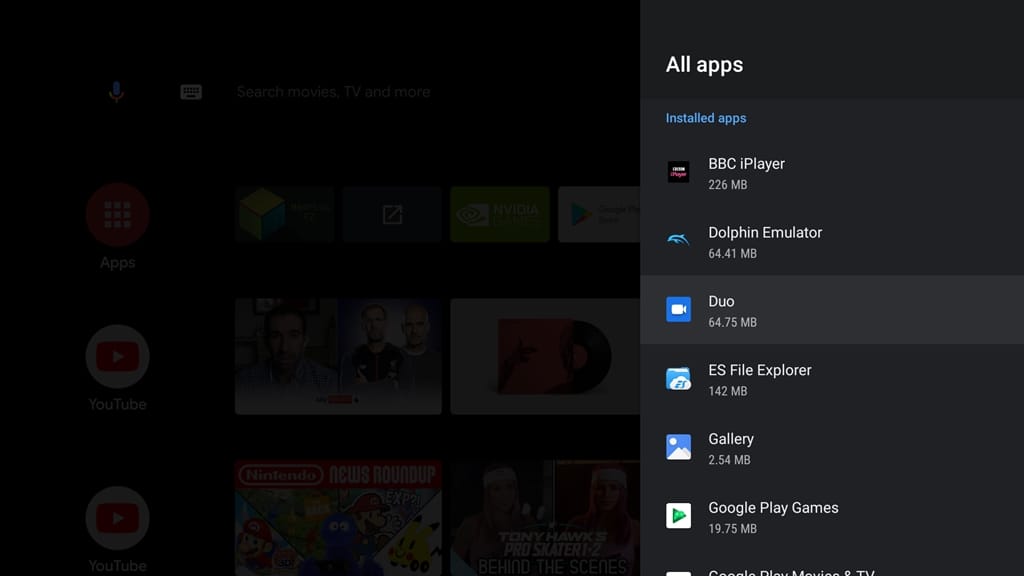Open the red vinyl record thumbnail

[545, 356]
